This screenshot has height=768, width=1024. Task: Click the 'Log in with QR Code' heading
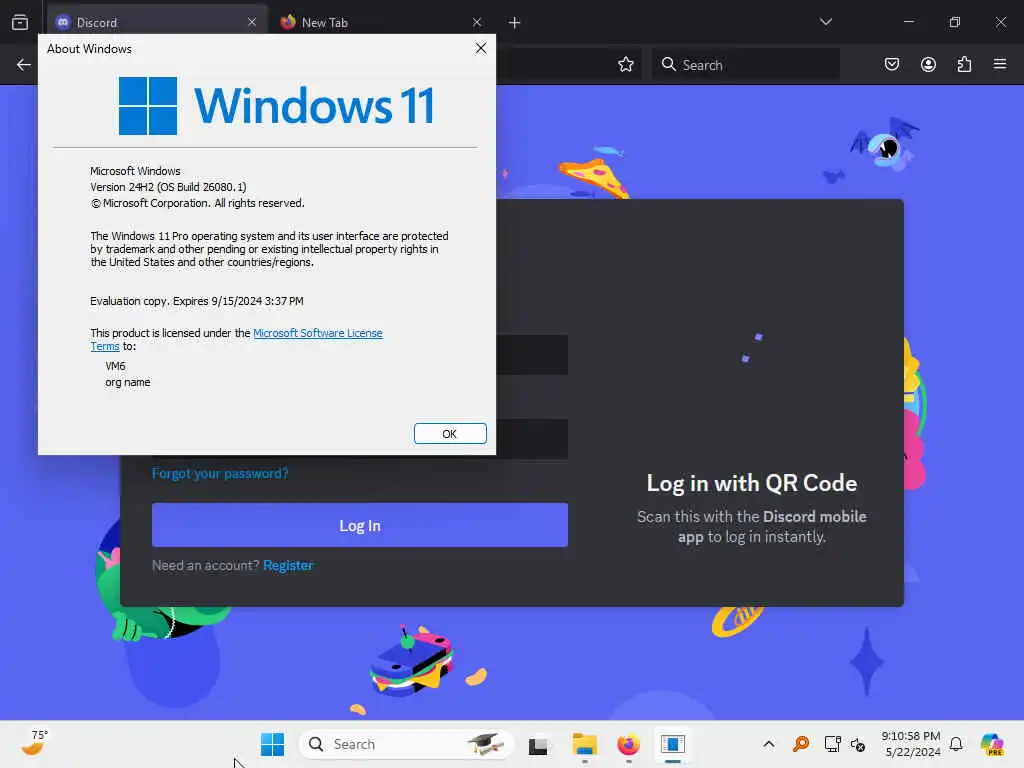click(752, 483)
